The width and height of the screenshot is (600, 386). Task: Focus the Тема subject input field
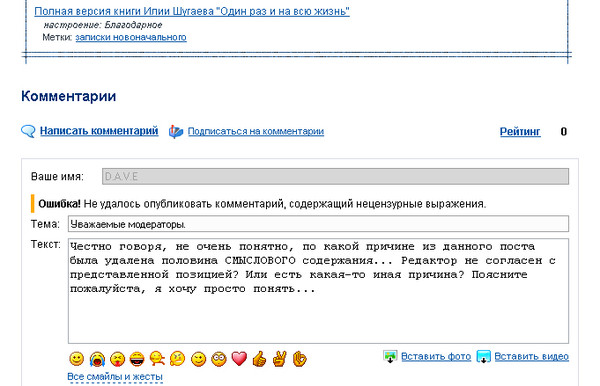[318, 224]
